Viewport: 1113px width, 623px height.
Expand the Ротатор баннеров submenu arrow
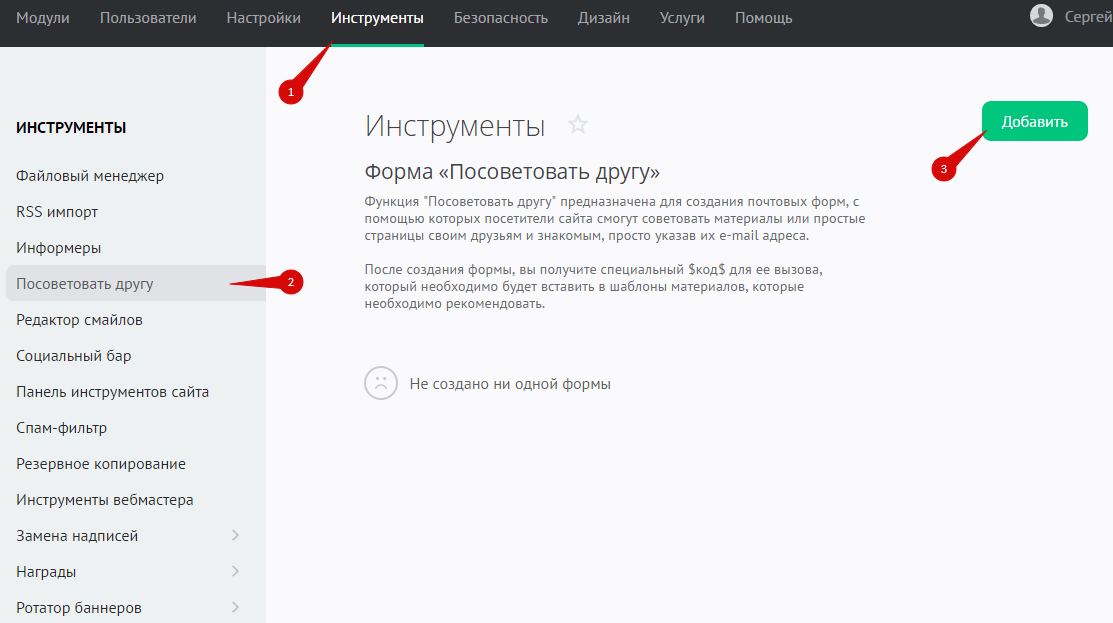click(236, 608)
